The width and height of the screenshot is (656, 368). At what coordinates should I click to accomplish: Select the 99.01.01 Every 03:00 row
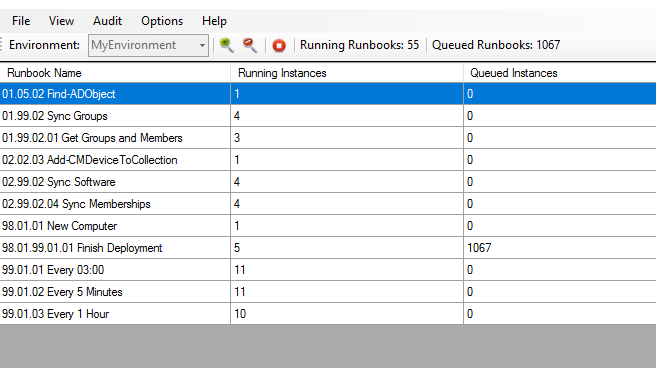[328, 270]
